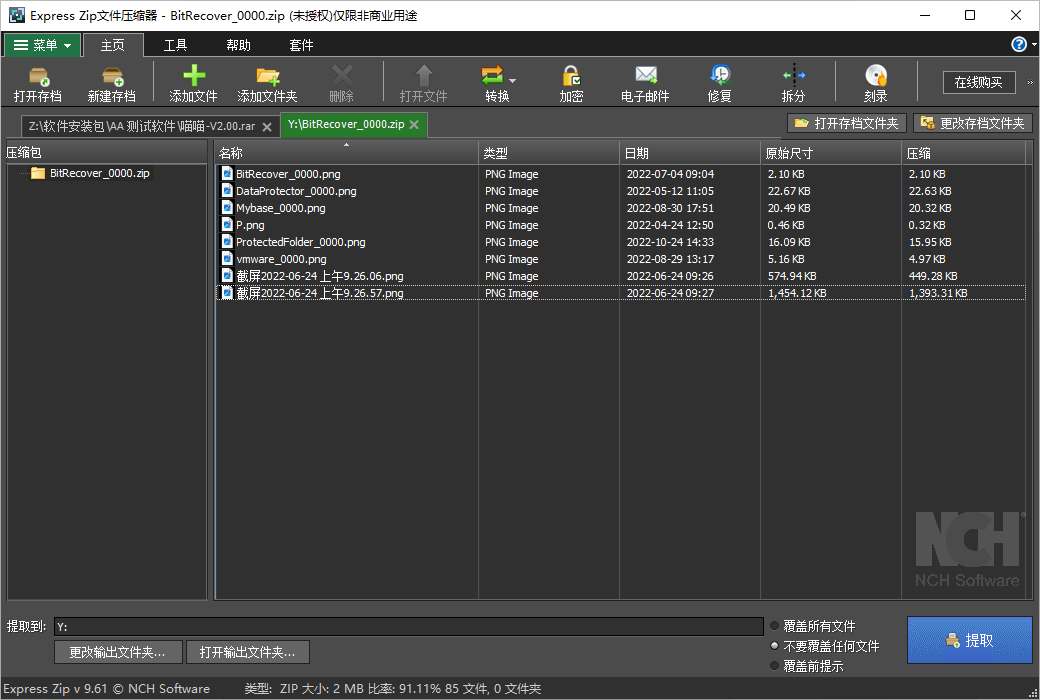Click the date 2022-10-24 14:33
The image size is (1040, 700).
[670, 242]
